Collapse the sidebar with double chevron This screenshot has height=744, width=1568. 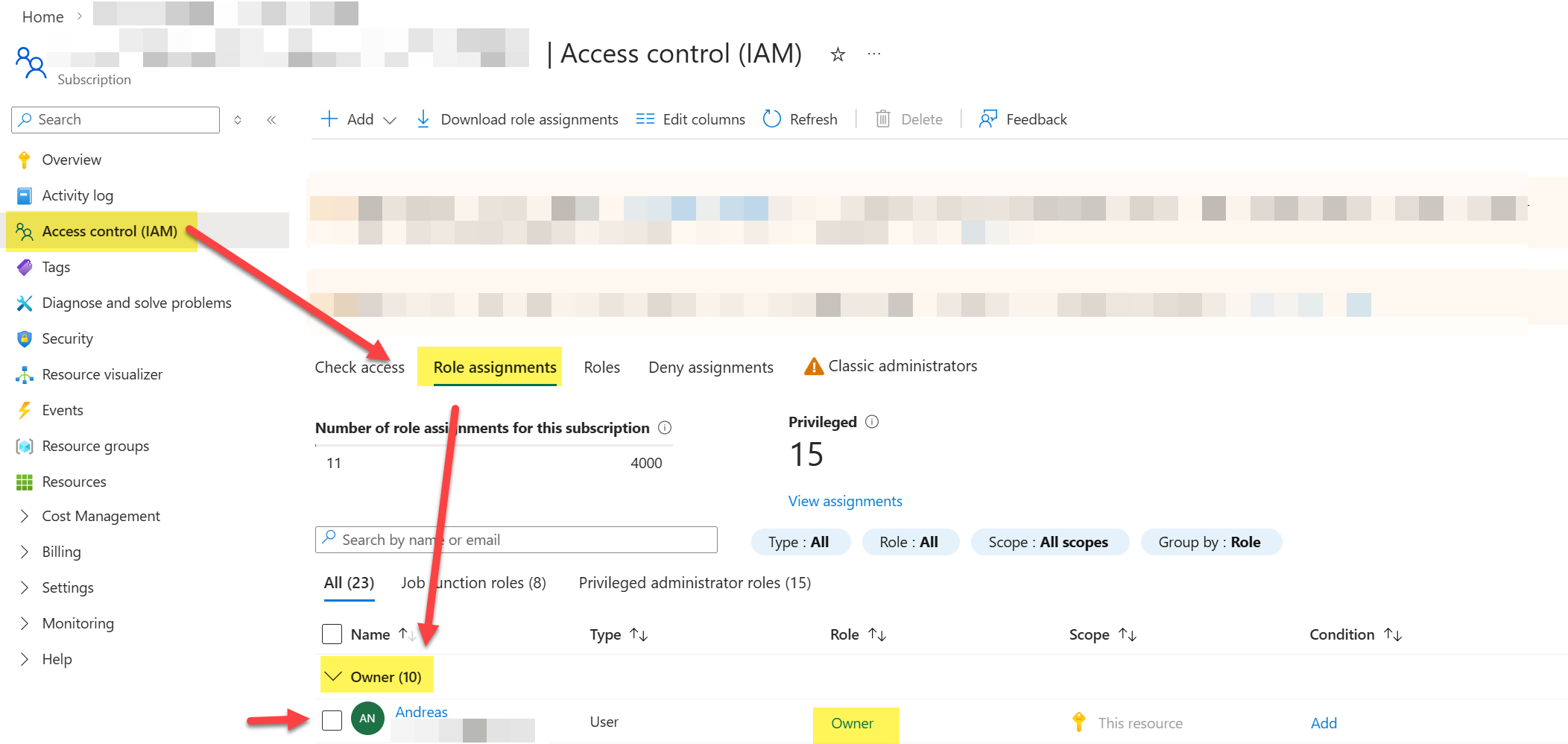(271, 120)
